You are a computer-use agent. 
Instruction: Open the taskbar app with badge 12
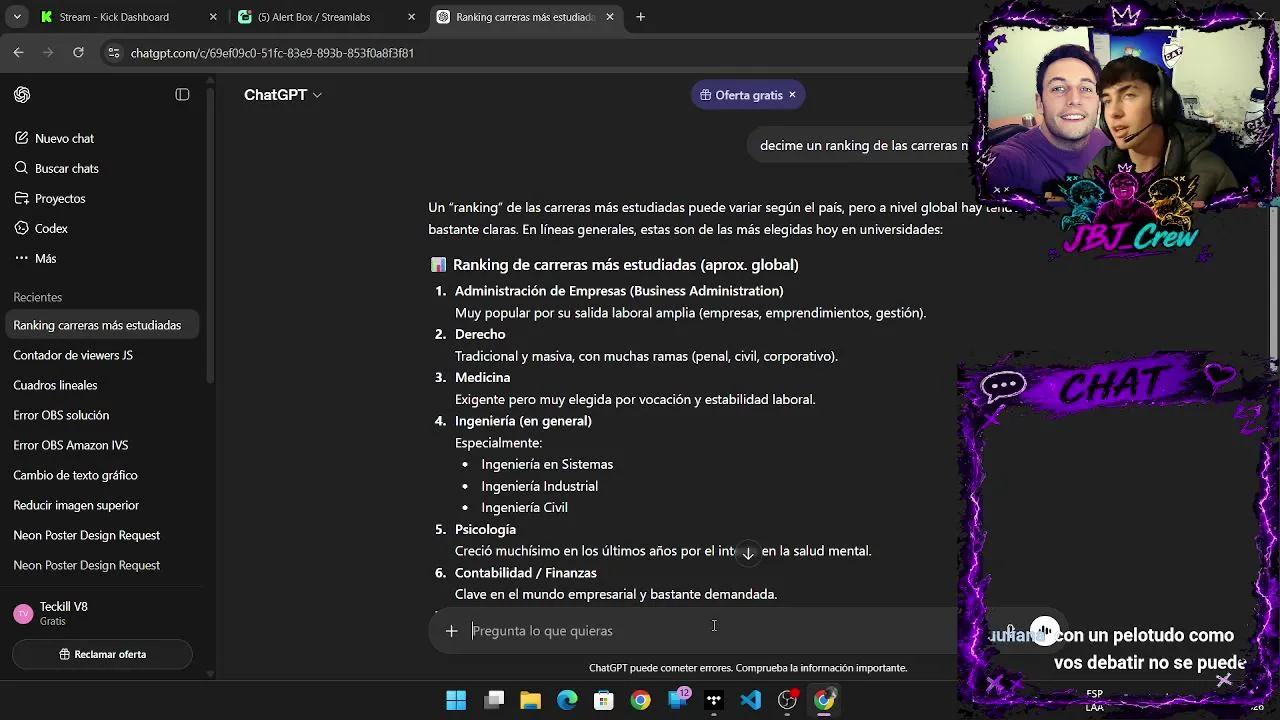coord(678,699)
